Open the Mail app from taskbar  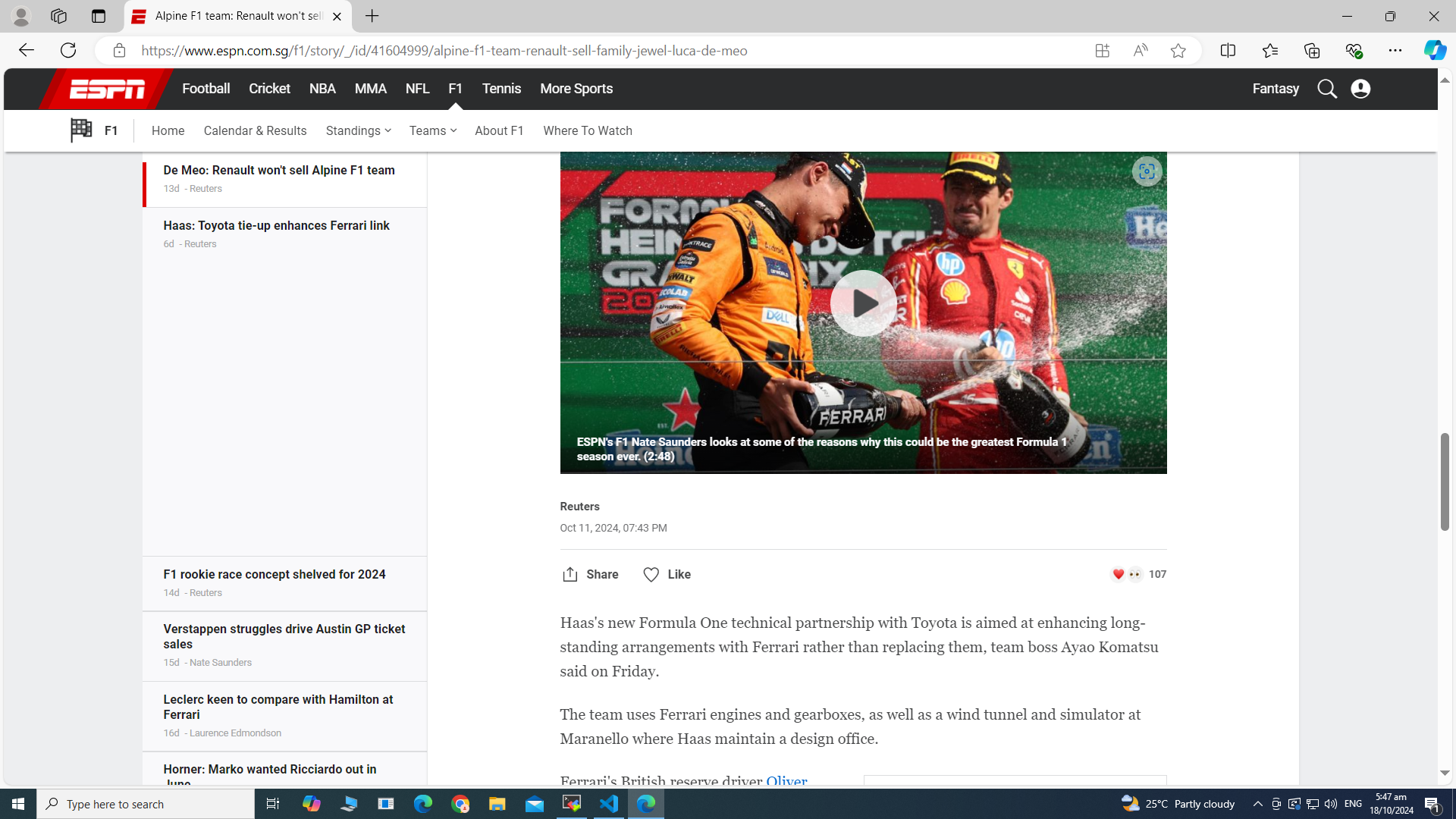[535, 804]
